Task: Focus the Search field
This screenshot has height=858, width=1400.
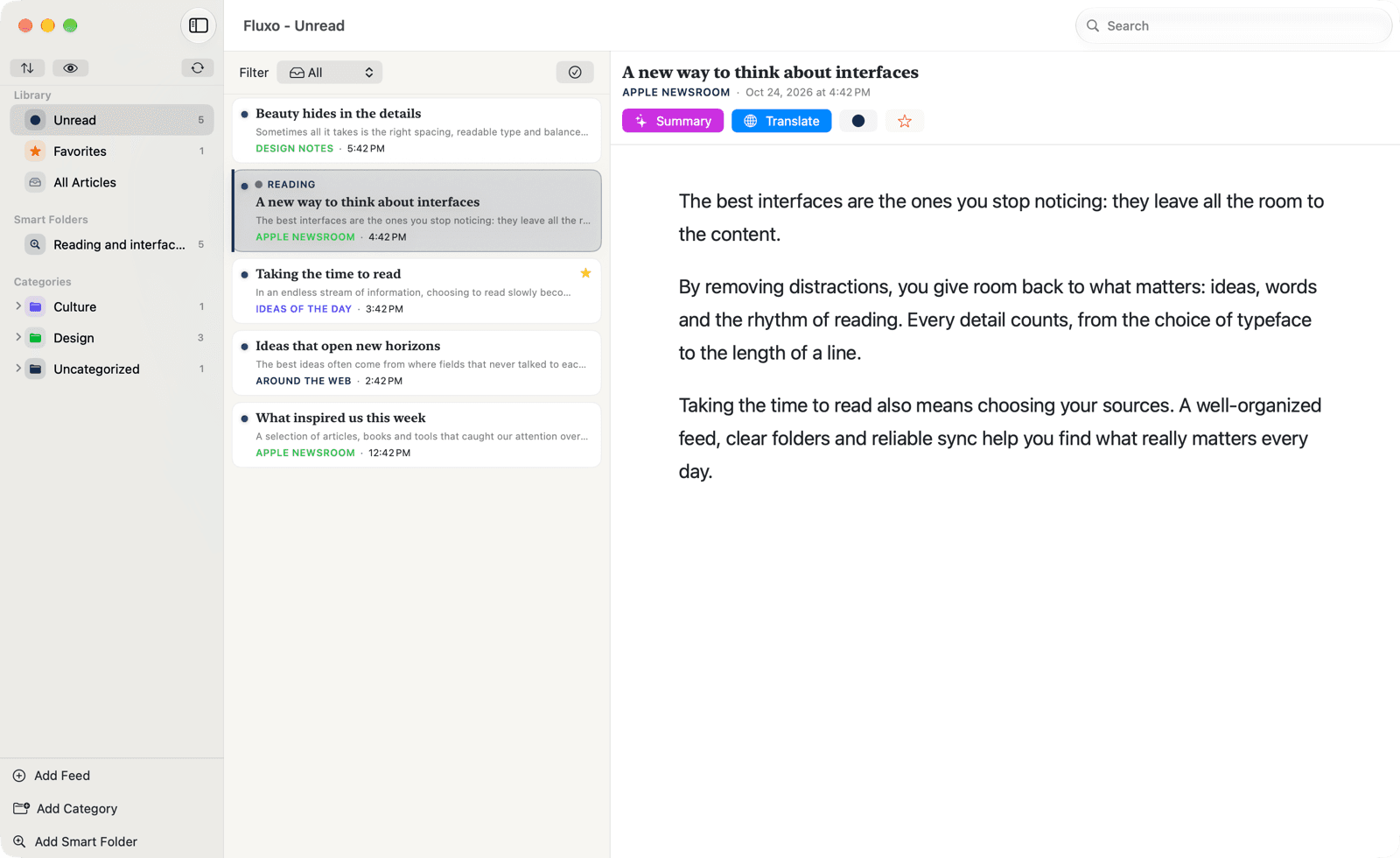Action: [x=1234, y=25]
